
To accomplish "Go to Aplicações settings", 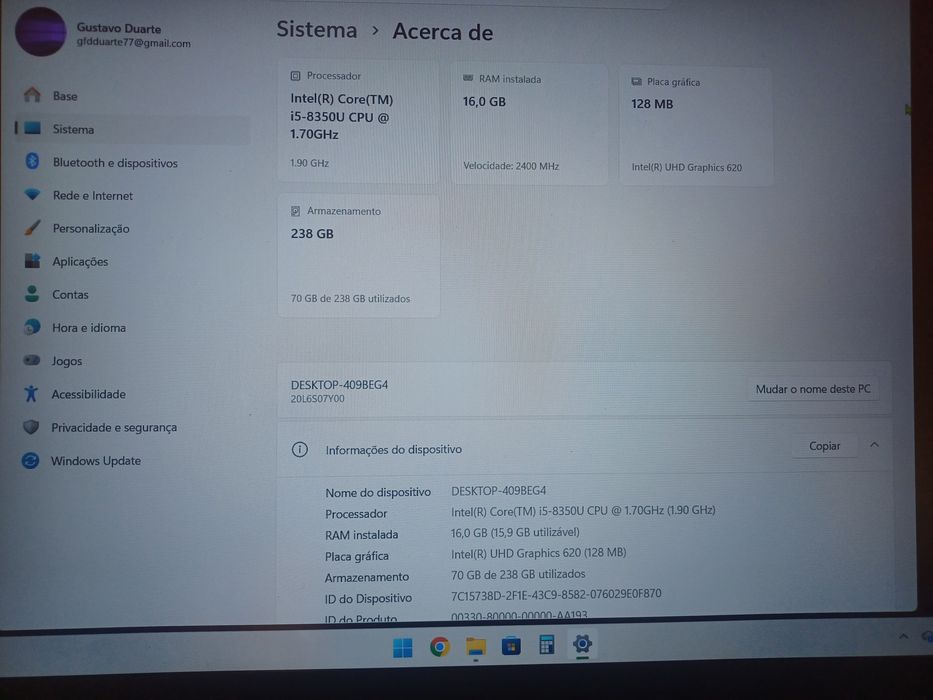I will click(132, 261).
